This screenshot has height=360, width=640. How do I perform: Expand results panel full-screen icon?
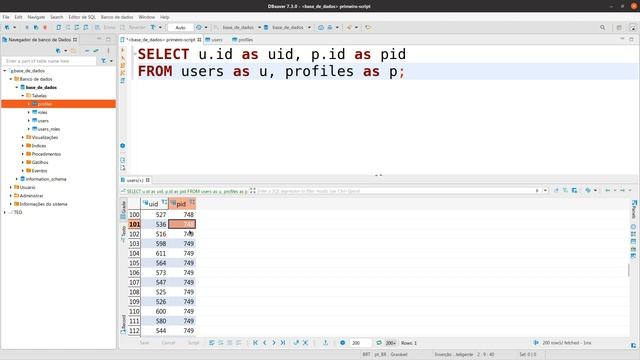253,191
